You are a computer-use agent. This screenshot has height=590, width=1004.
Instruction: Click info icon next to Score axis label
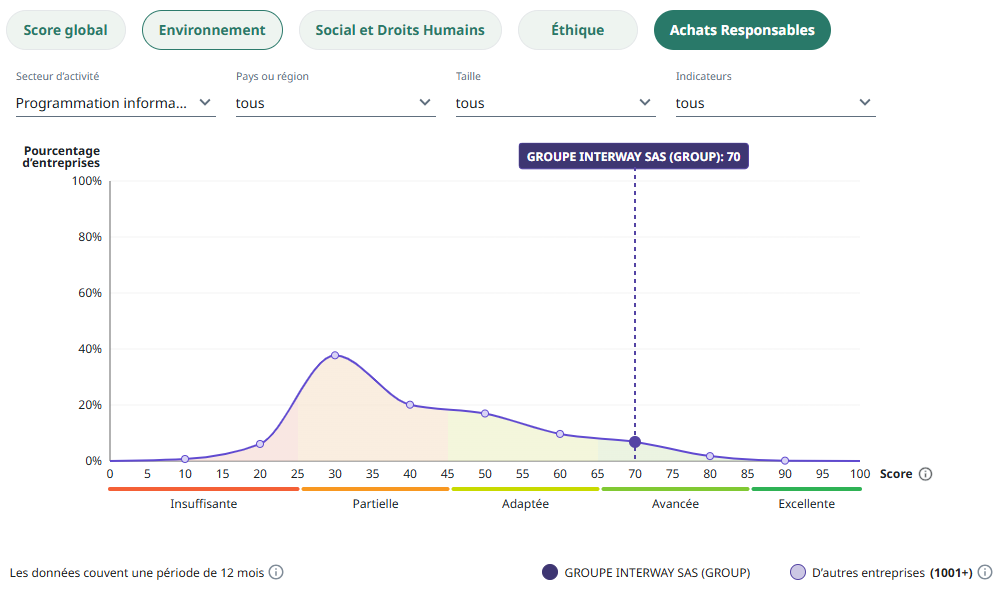925,474
